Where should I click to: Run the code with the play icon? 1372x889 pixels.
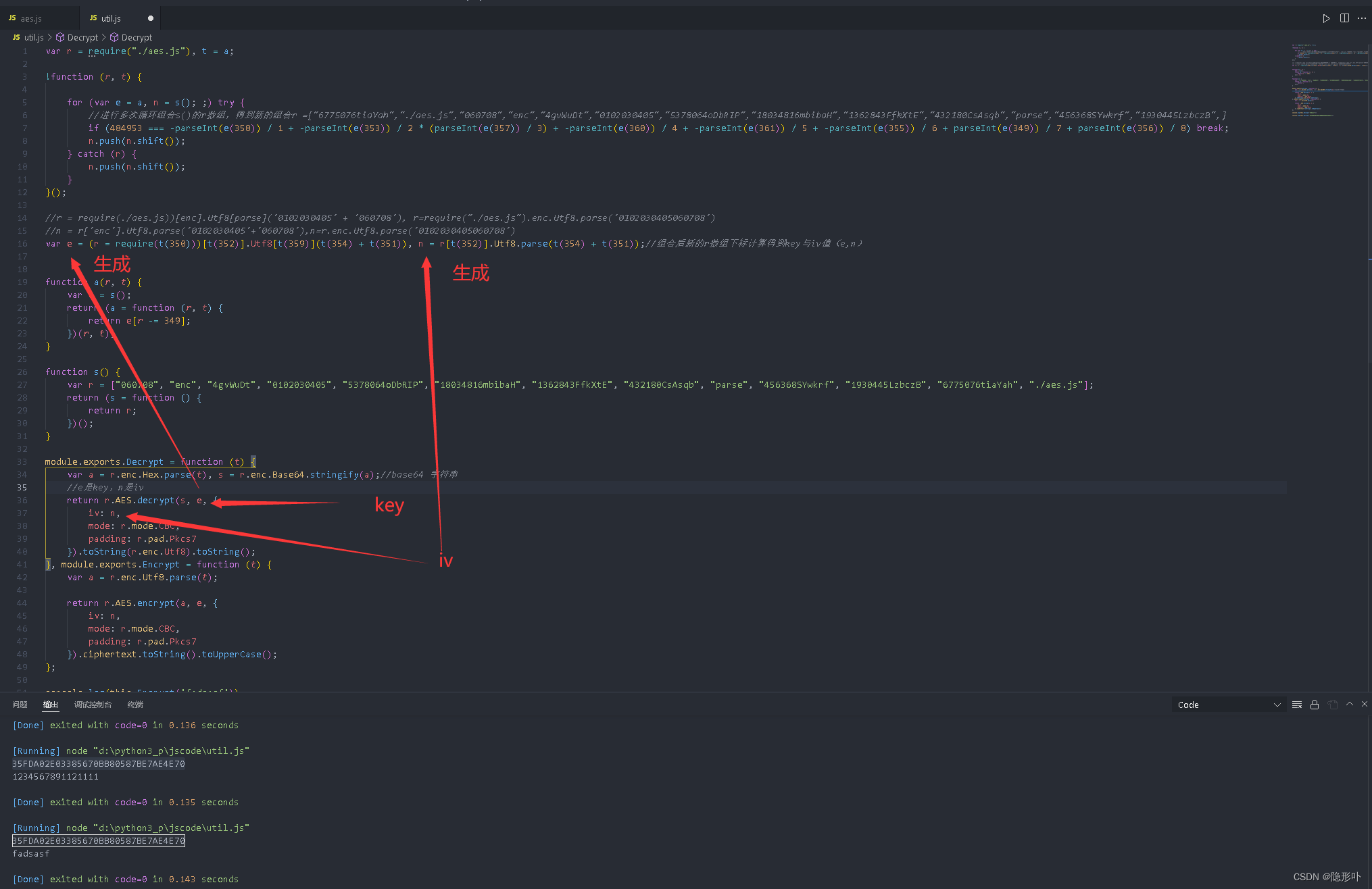click(x=1326, y=18)
